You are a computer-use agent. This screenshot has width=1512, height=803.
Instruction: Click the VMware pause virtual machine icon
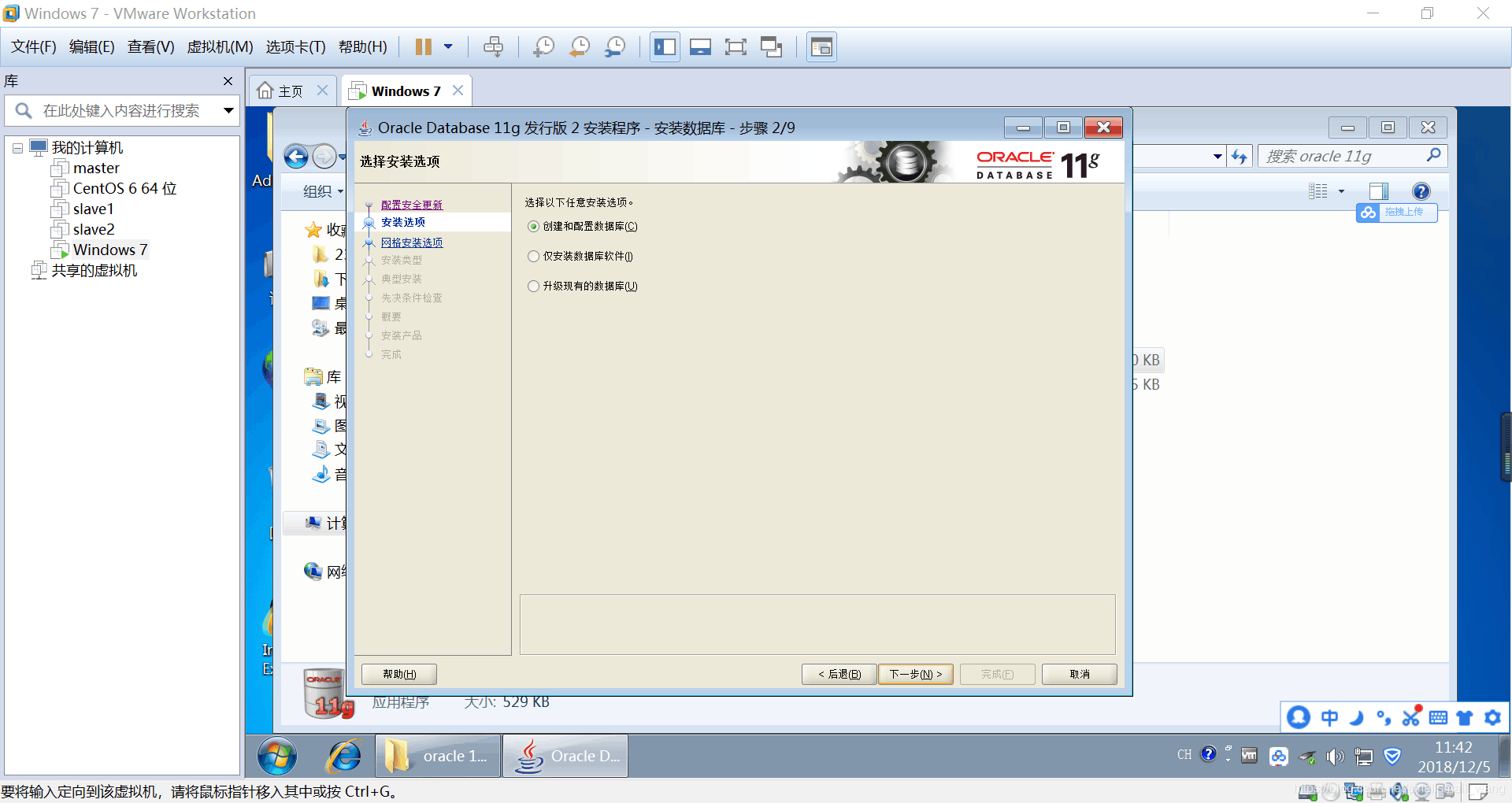pyautogui.click(x=423, y=47)
